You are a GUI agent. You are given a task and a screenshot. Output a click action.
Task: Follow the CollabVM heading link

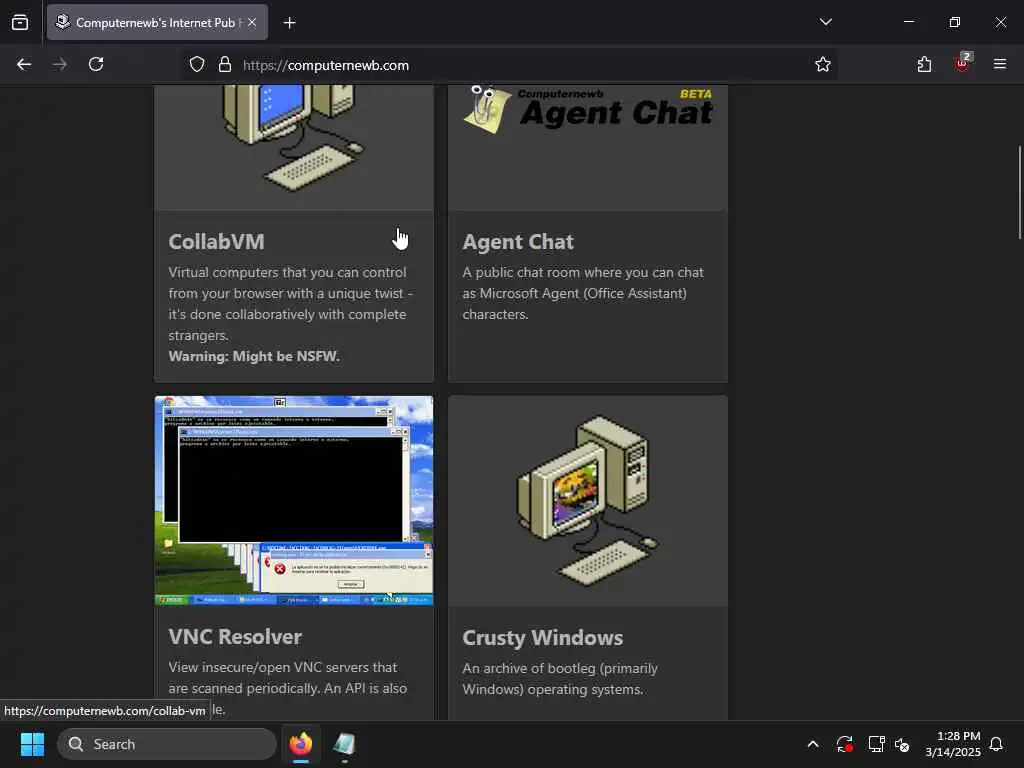216,242
